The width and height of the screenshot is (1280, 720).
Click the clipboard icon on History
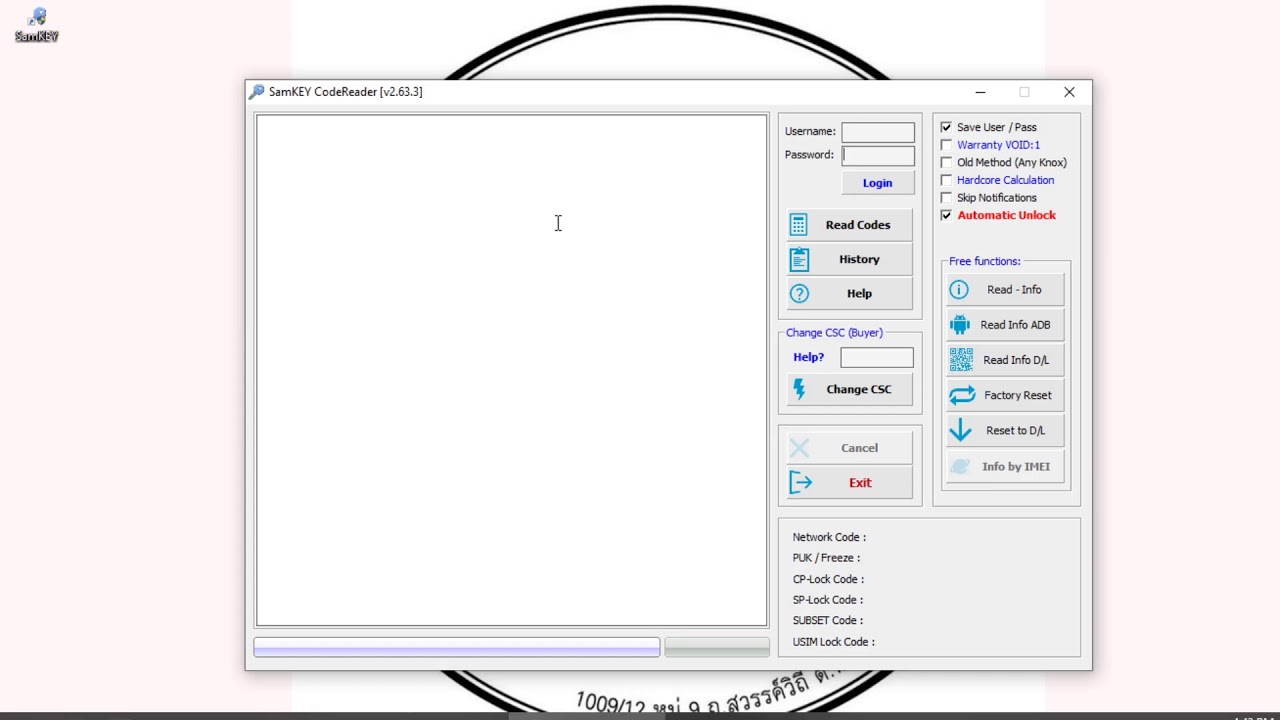(799, 259)
